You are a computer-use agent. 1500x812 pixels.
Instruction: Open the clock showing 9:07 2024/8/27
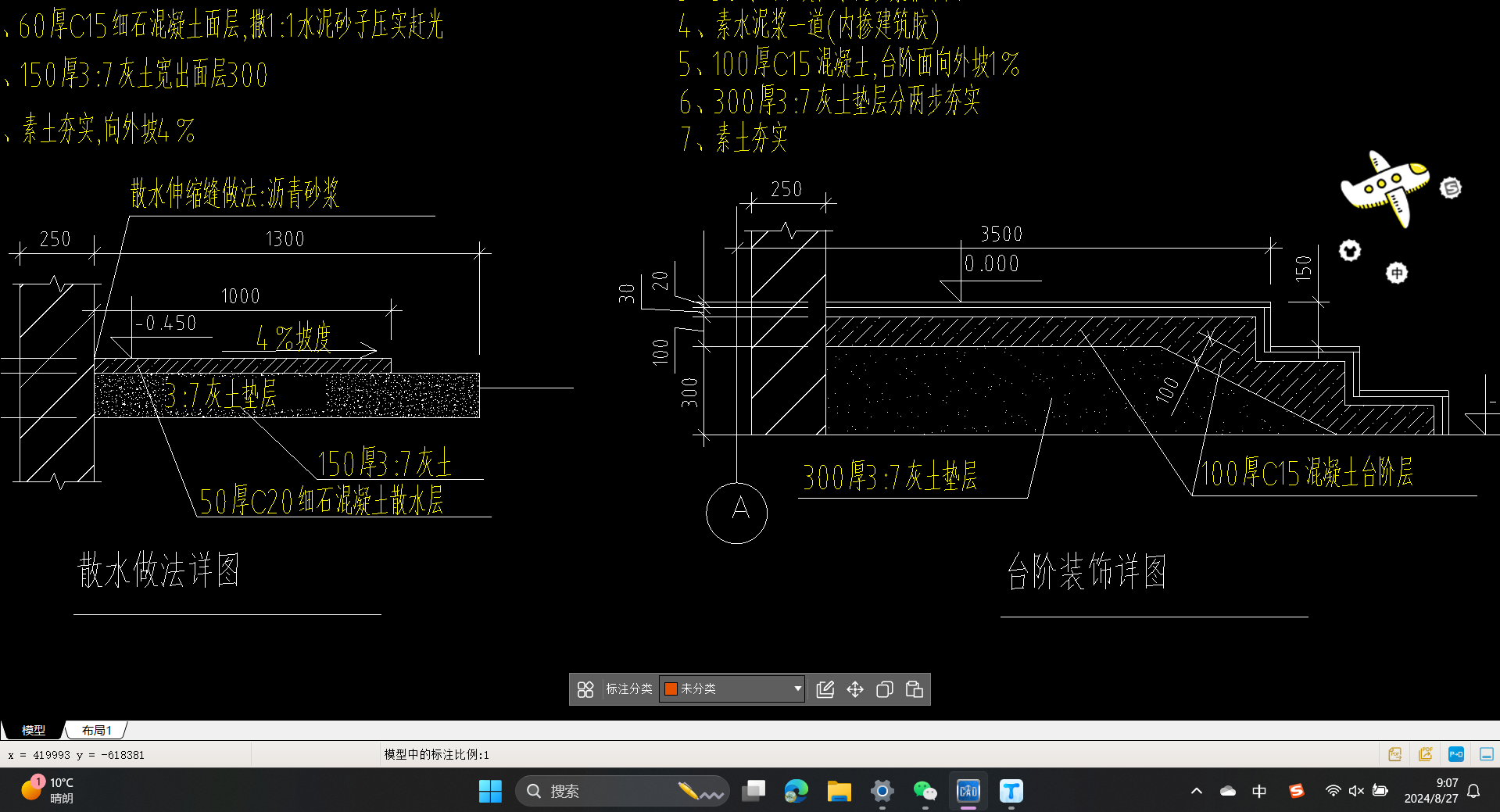[1431, 791]
